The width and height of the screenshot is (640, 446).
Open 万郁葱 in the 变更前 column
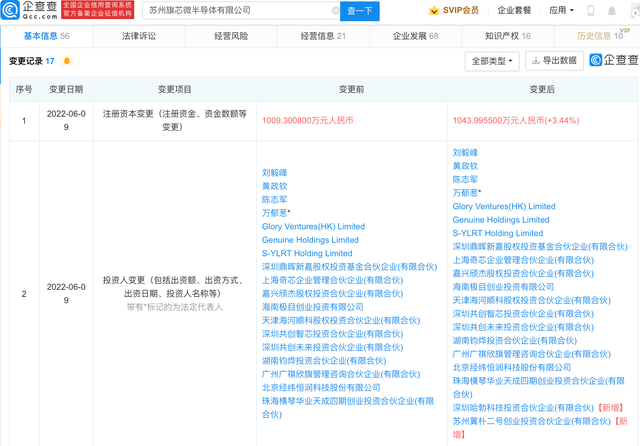tap(275, 213)
